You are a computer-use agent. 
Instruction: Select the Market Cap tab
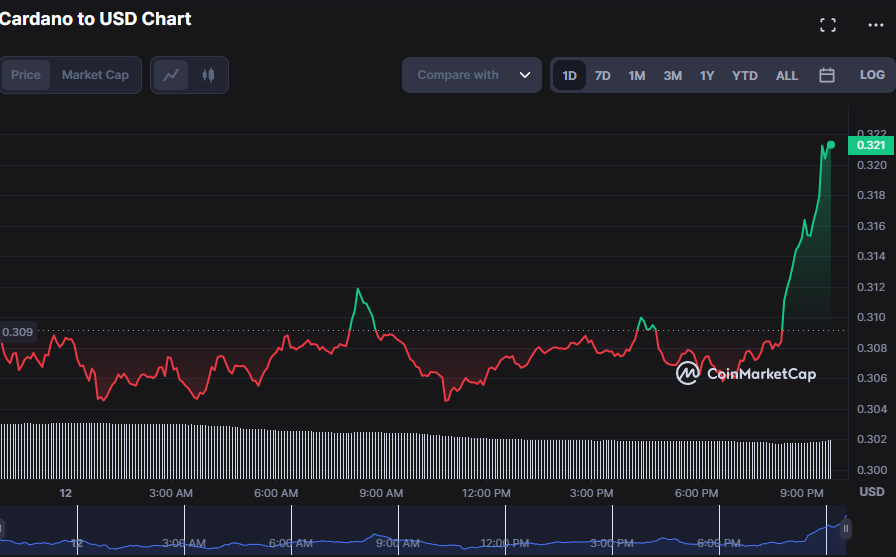pos(95,75)
